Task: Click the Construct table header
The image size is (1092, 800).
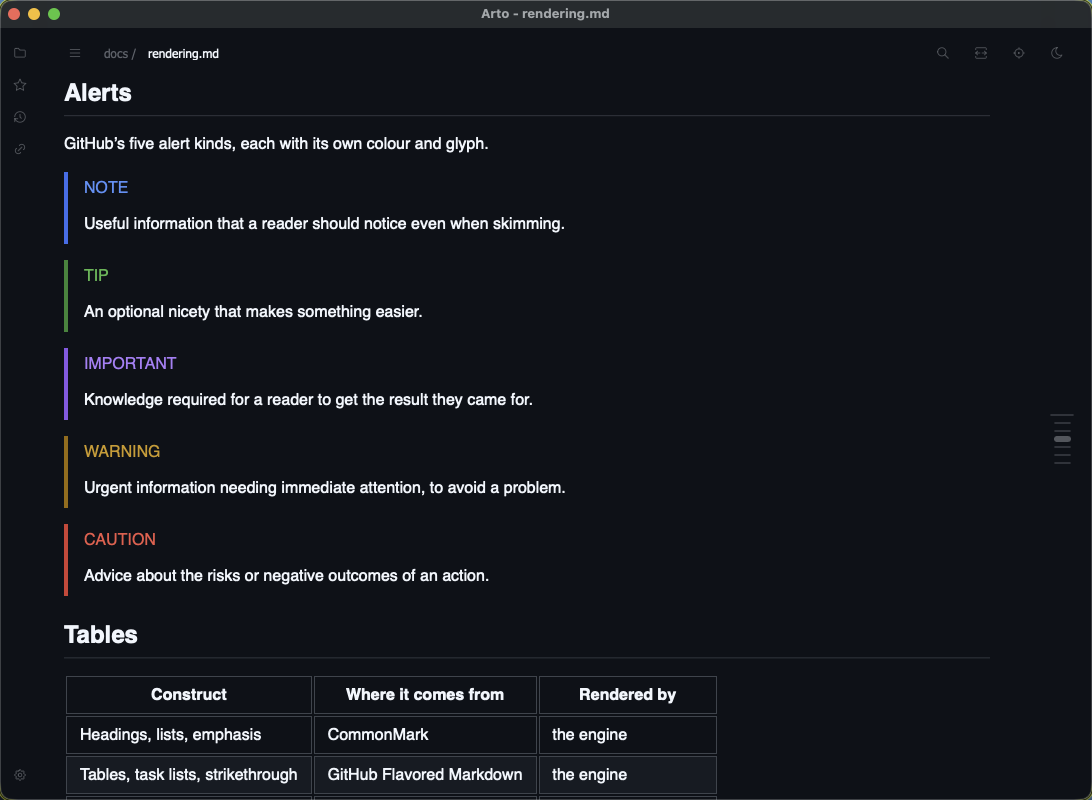Action: (x=189, y=695)
